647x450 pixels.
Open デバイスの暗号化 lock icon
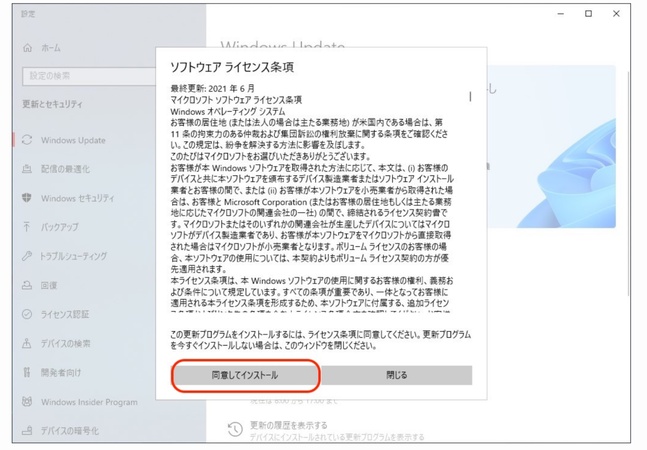pyautogui.click(x=27, y=431)
